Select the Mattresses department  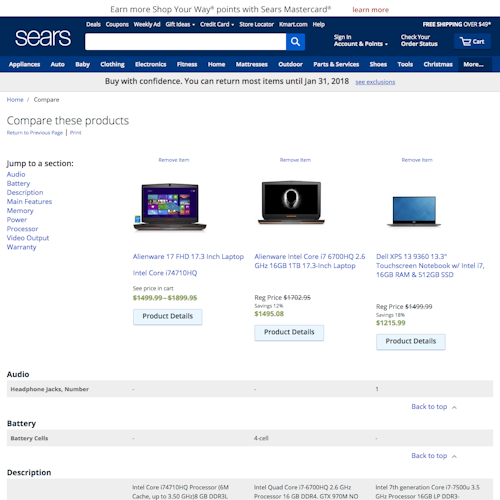tap(252, 64)
